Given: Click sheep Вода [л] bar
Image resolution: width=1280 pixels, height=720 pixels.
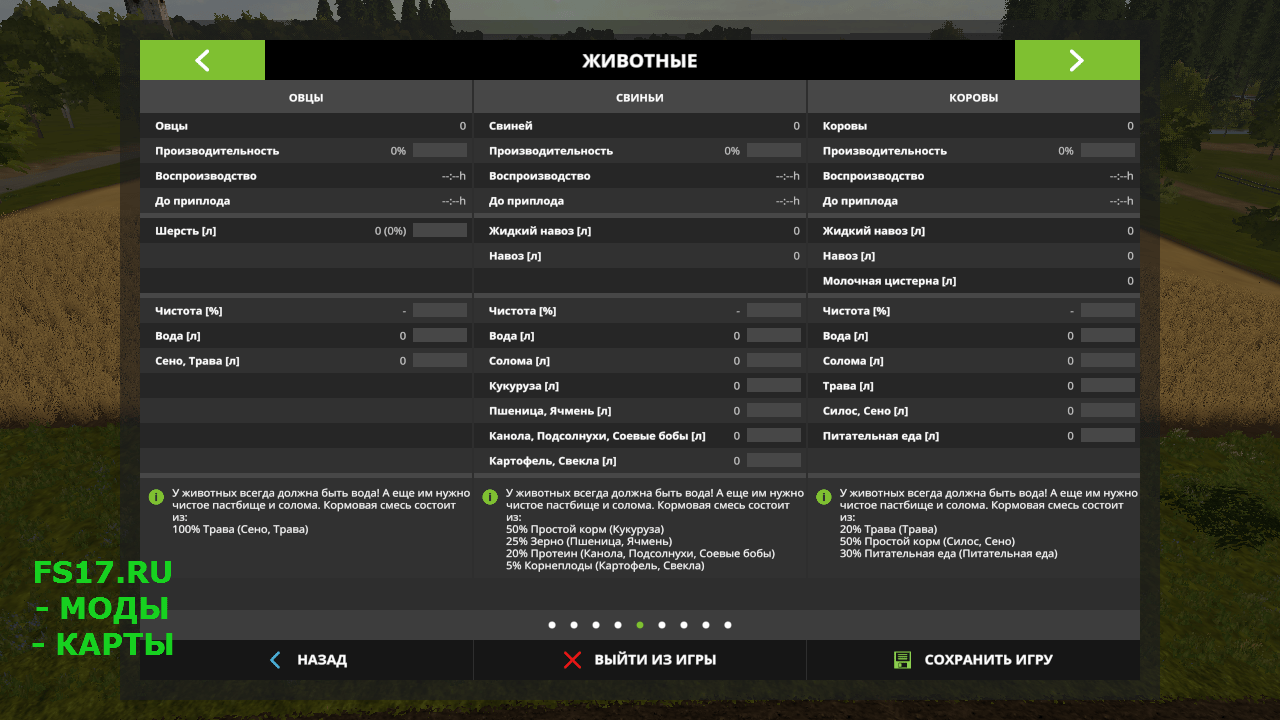Looking at the screenshot, I should pyautogui.click(x=440, y=336).
